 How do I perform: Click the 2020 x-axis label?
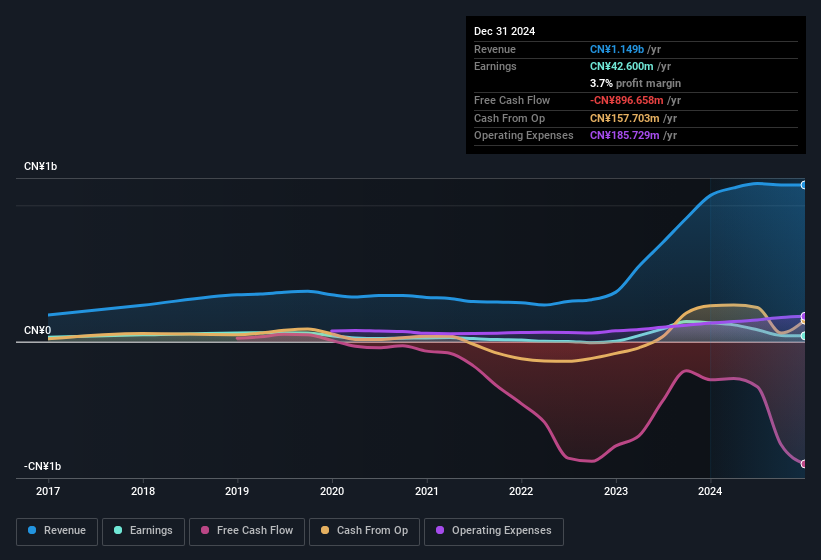(332, 491)
